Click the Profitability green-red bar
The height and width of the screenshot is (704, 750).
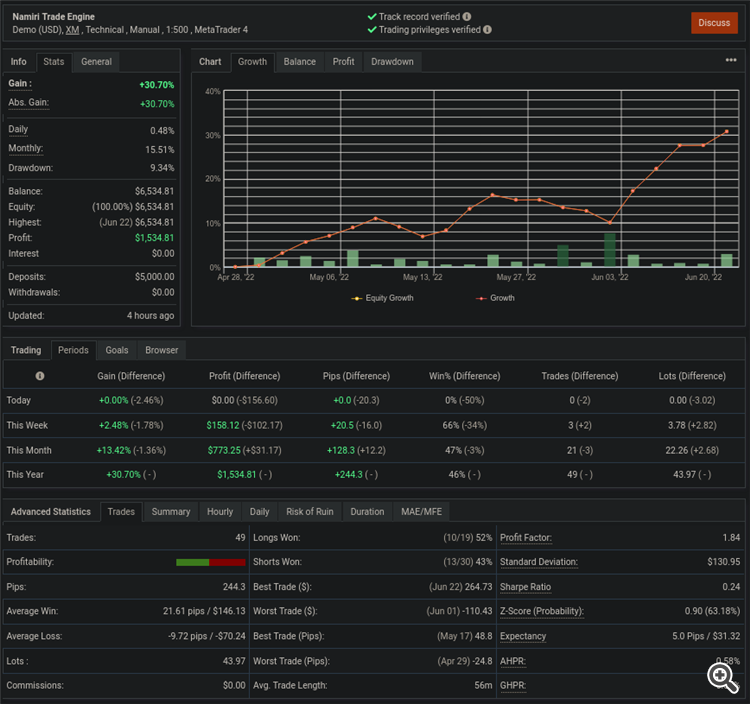coord(210,562)
